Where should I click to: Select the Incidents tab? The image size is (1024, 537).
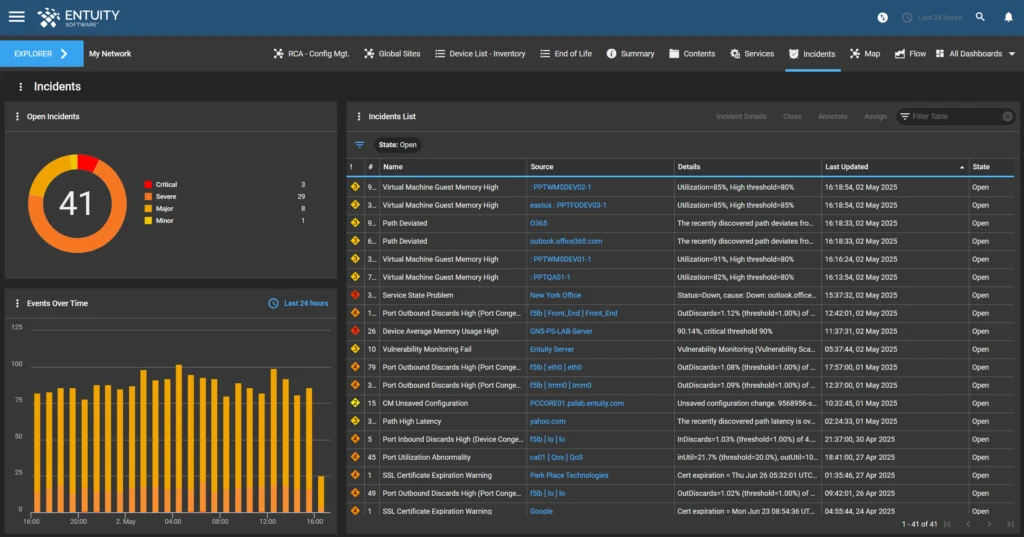[x=812, y=54]
